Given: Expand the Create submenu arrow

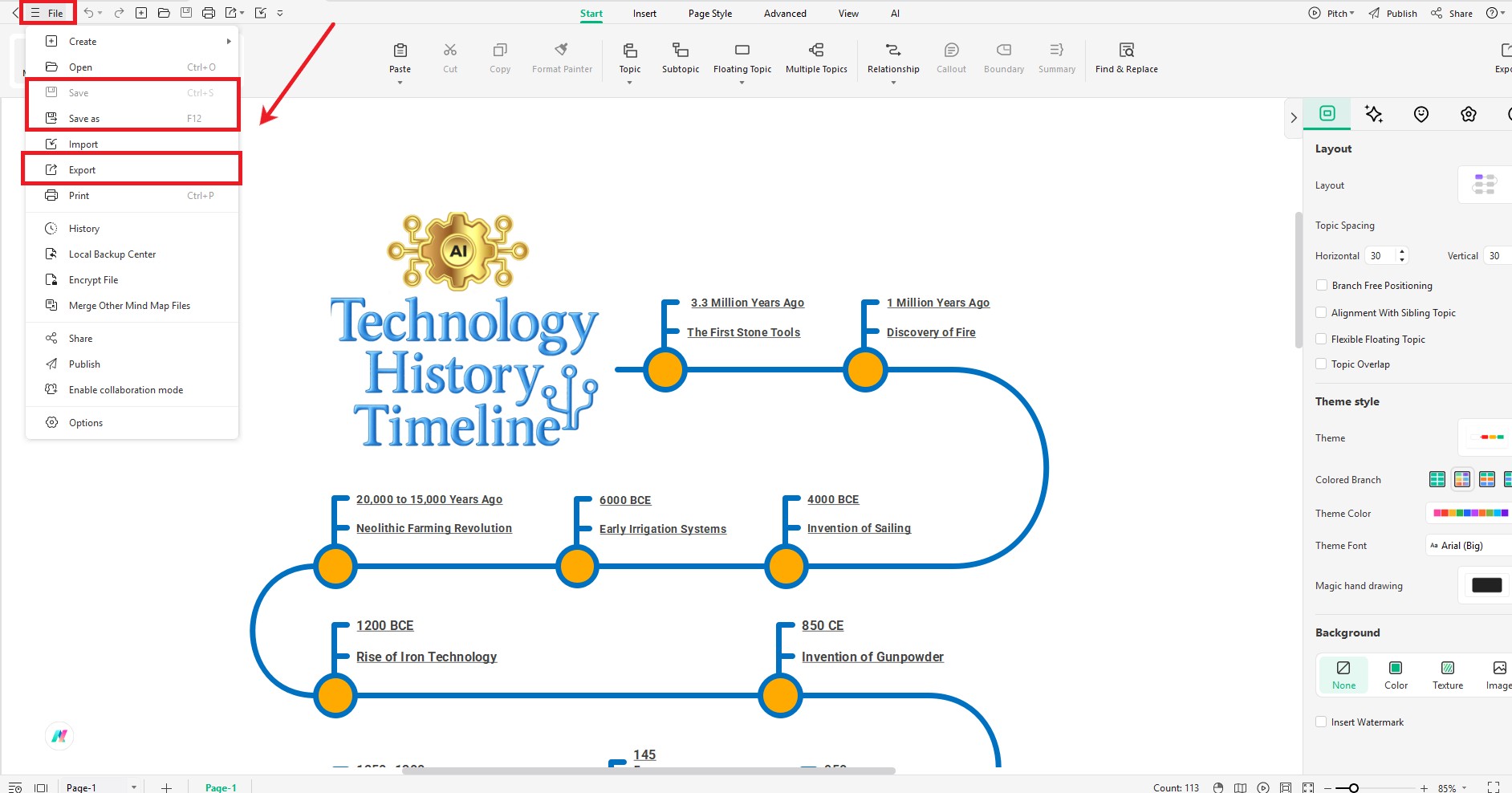Looking at the screenshot, I should coord(229,41).
